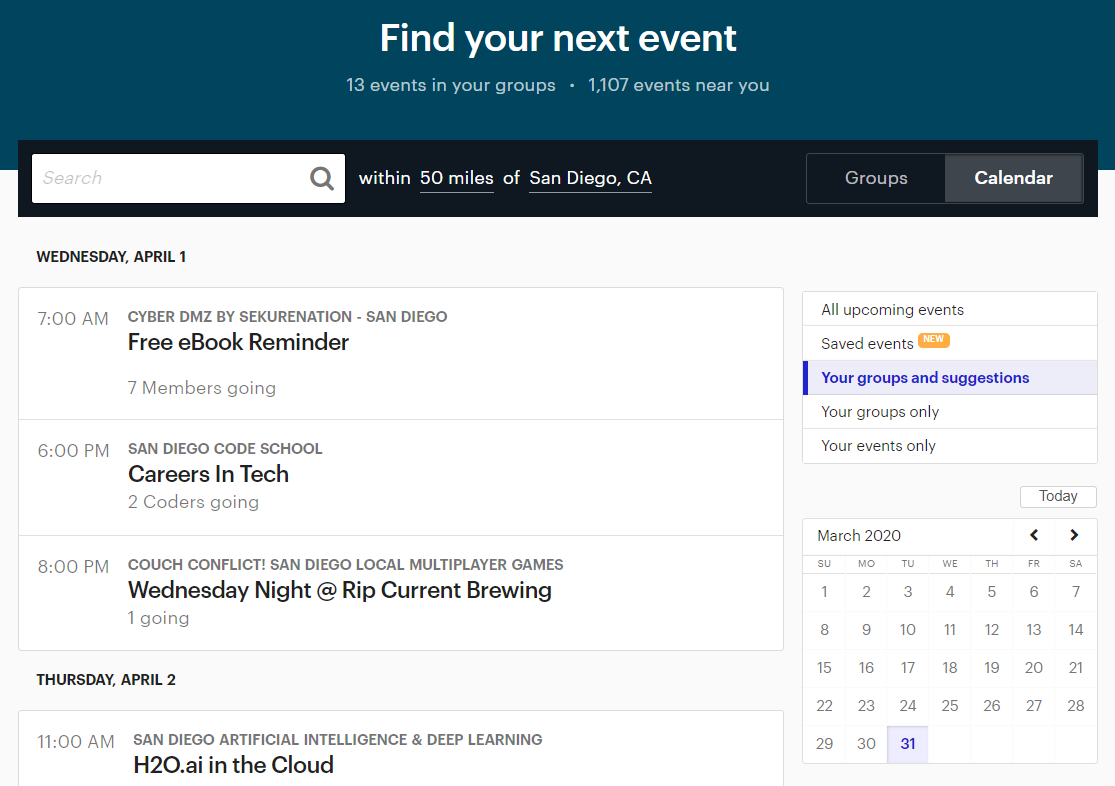Visit San Diego Artificial Intelligence group
The height and width of the screenshot is (786, 1115).
338,740
